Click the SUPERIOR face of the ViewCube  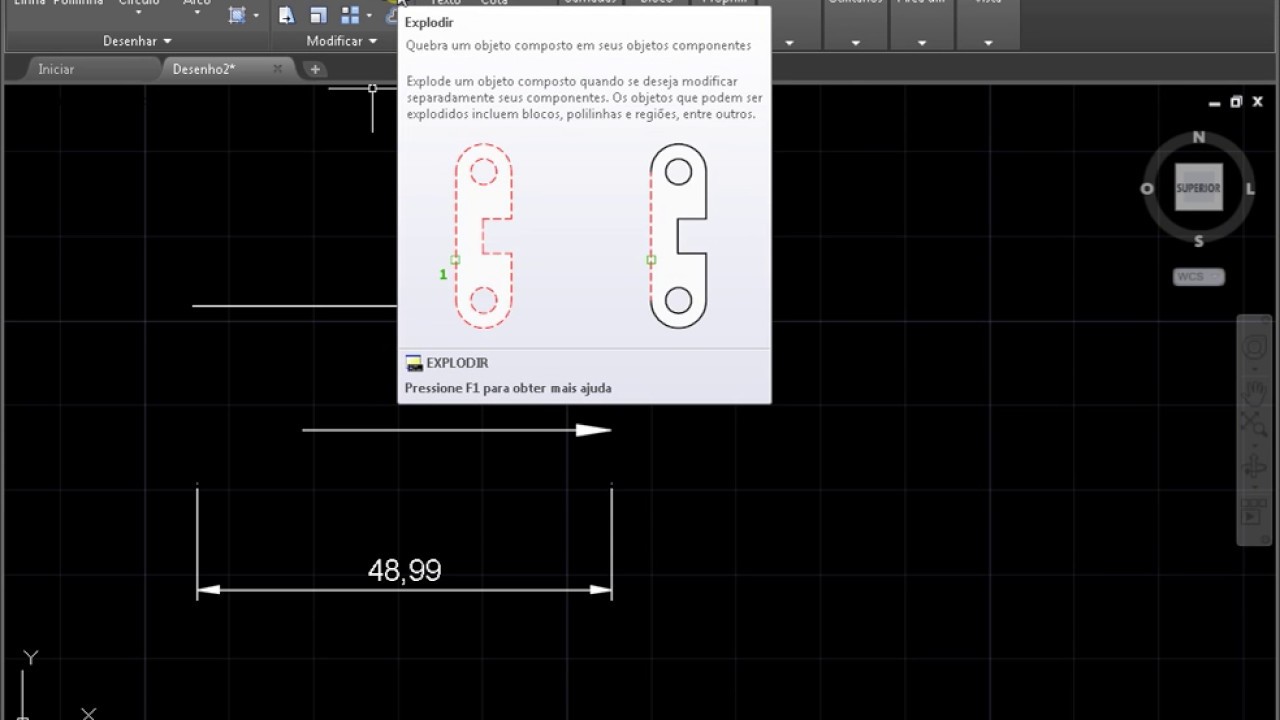pyautogui.click(x=1198, y=188)
